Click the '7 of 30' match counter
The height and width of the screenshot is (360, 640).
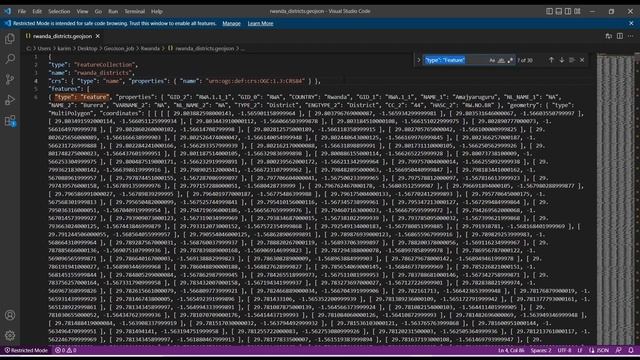pos(525,60)
